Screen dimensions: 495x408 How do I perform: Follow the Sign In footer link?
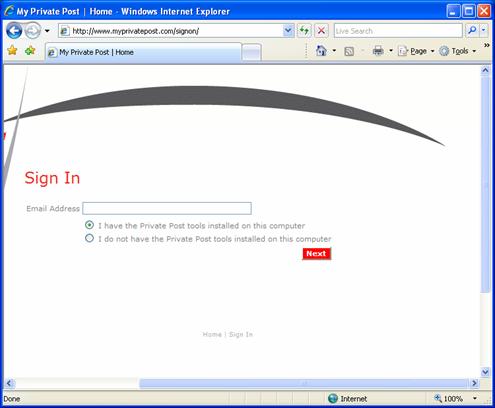(x=241, y=334)
